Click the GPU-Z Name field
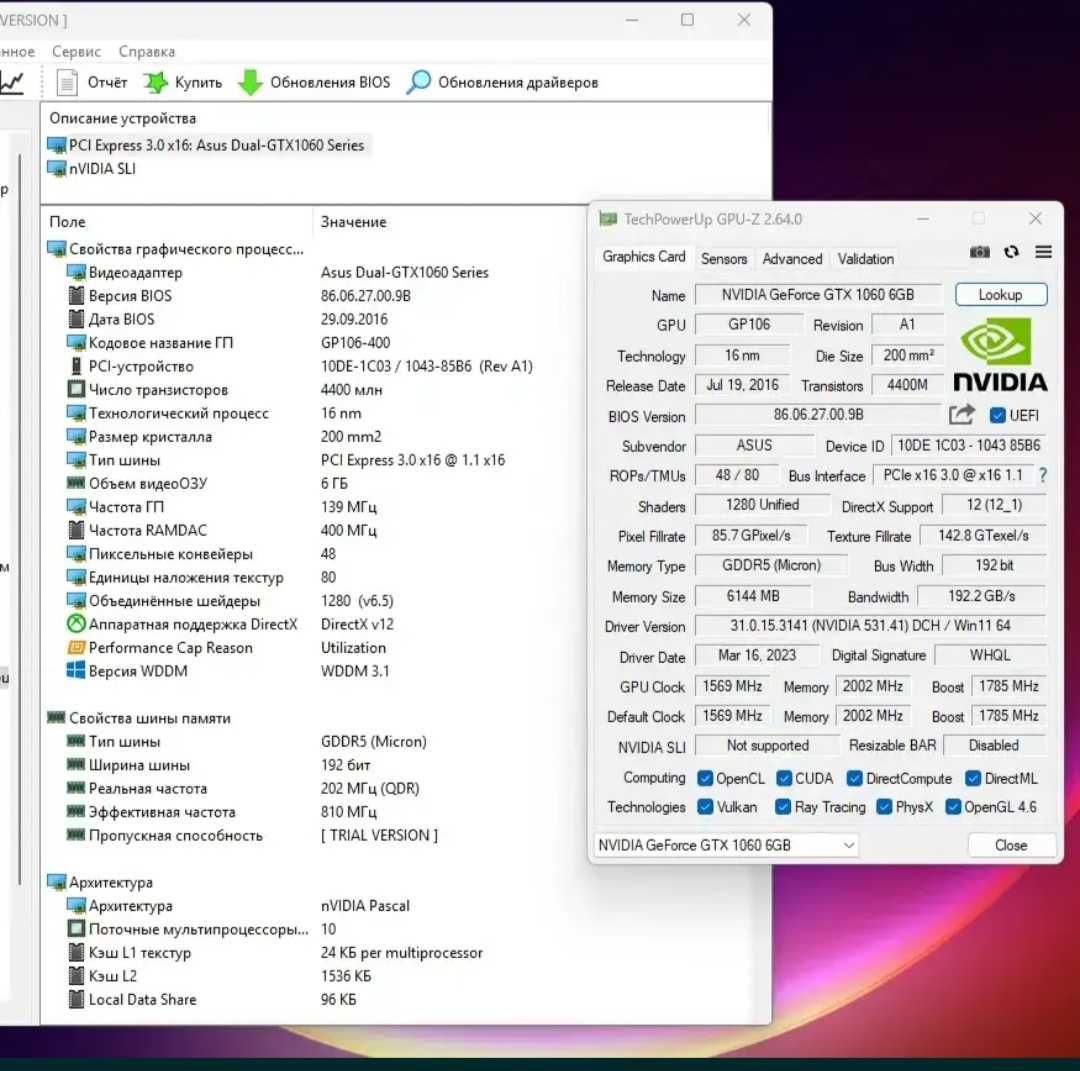The width and height of the screenshot is (1080, 1071). point(818,295)
